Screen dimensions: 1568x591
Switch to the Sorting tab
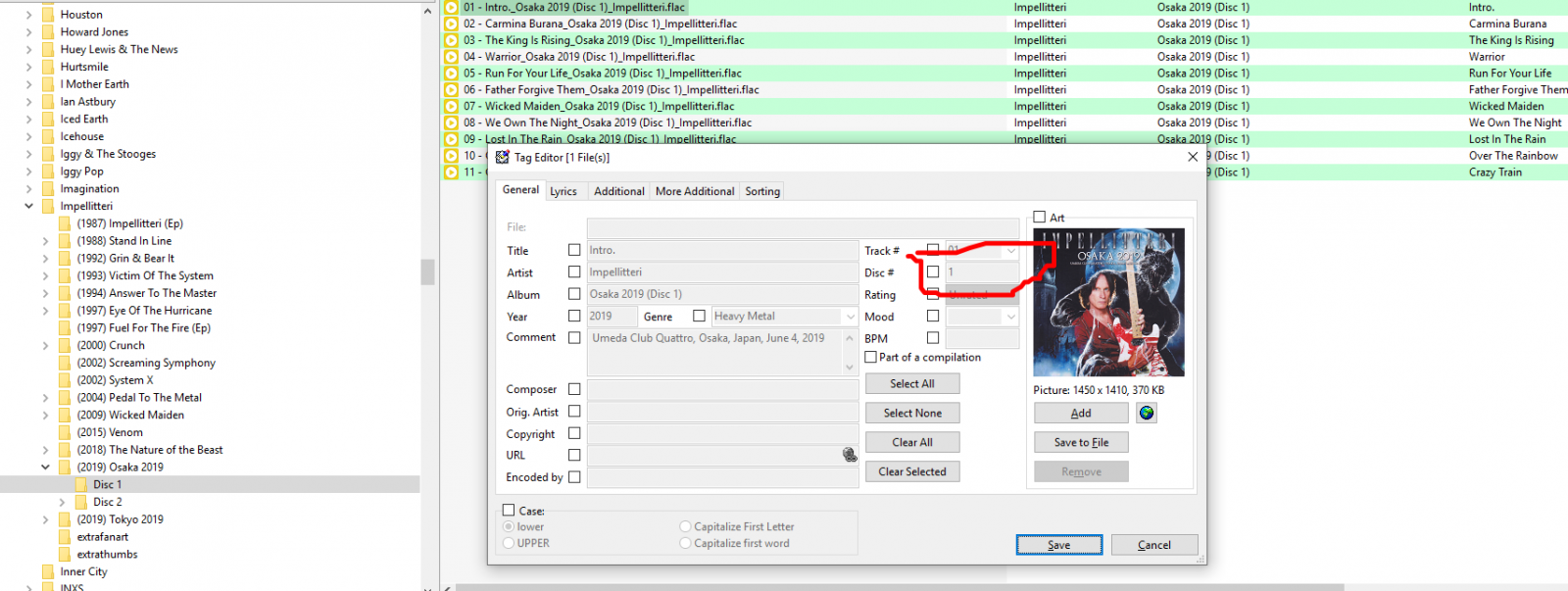762,191
